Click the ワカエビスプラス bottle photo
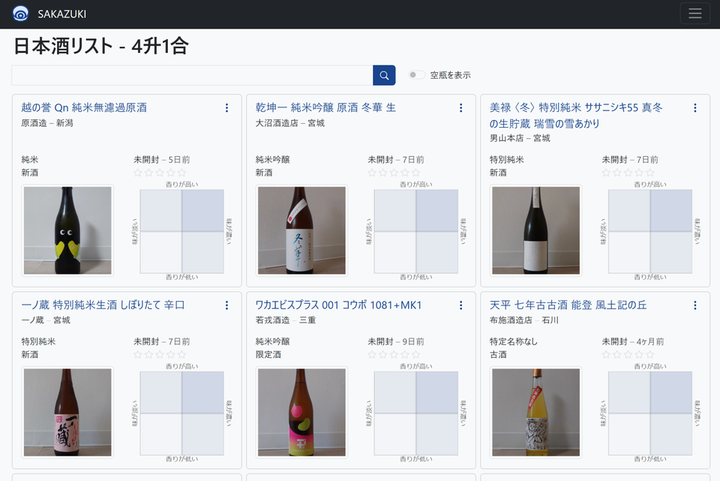720x481 pixels. pos(302,412)
